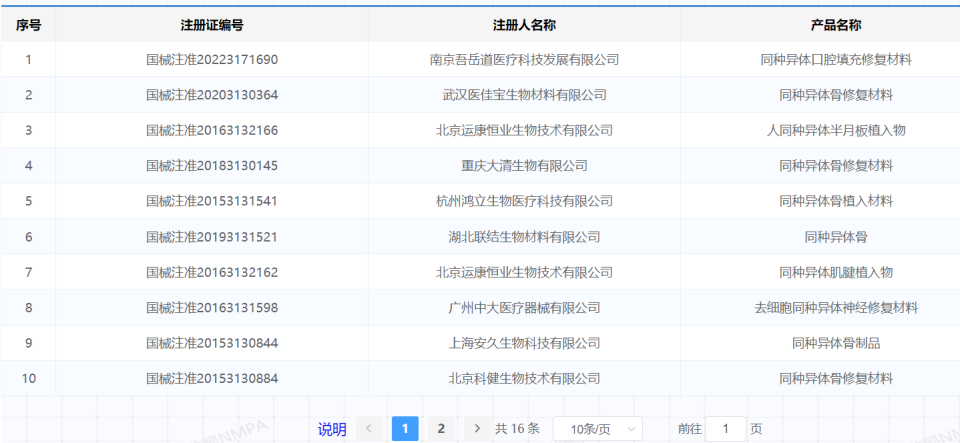Screen dimensions: 960x443
Task: Click the 序号 column header
Action: pyautogui.click(x=29, y=25)
